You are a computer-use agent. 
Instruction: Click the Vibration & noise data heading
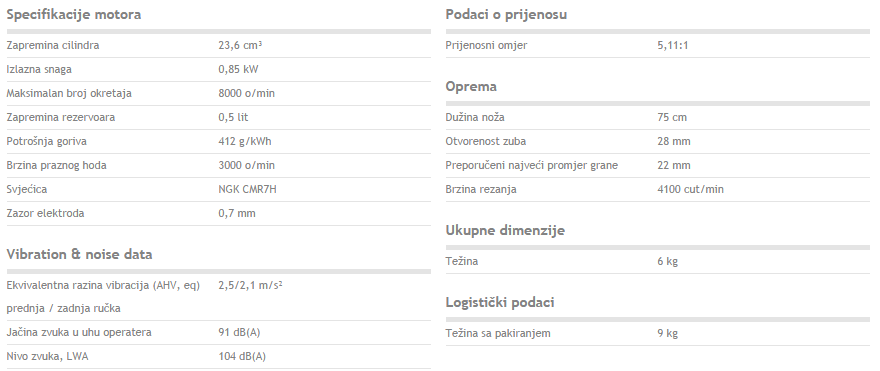(x=79, y=254)
